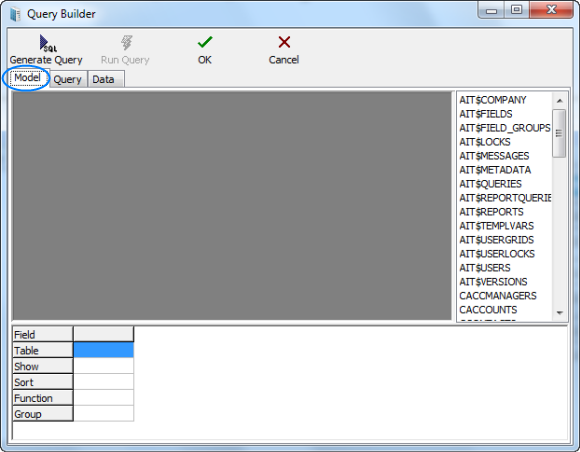Click the table list scroll down arrow
Screen dimensions: 580x452
tap(560, 313)
